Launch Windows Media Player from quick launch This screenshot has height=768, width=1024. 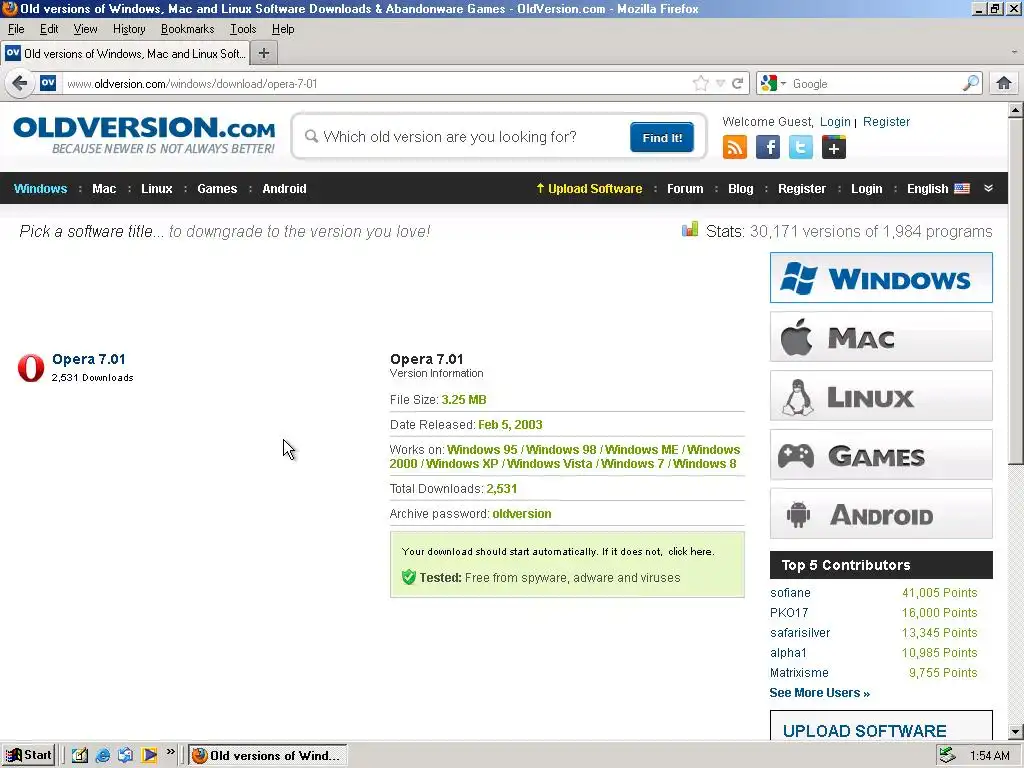click(x=149, y=756)
